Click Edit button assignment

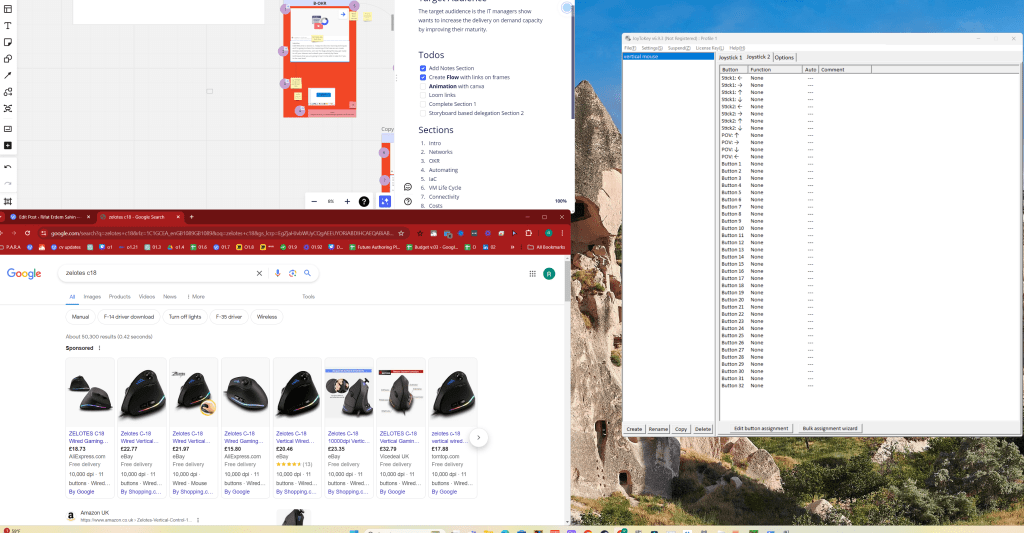coord(761,428)
